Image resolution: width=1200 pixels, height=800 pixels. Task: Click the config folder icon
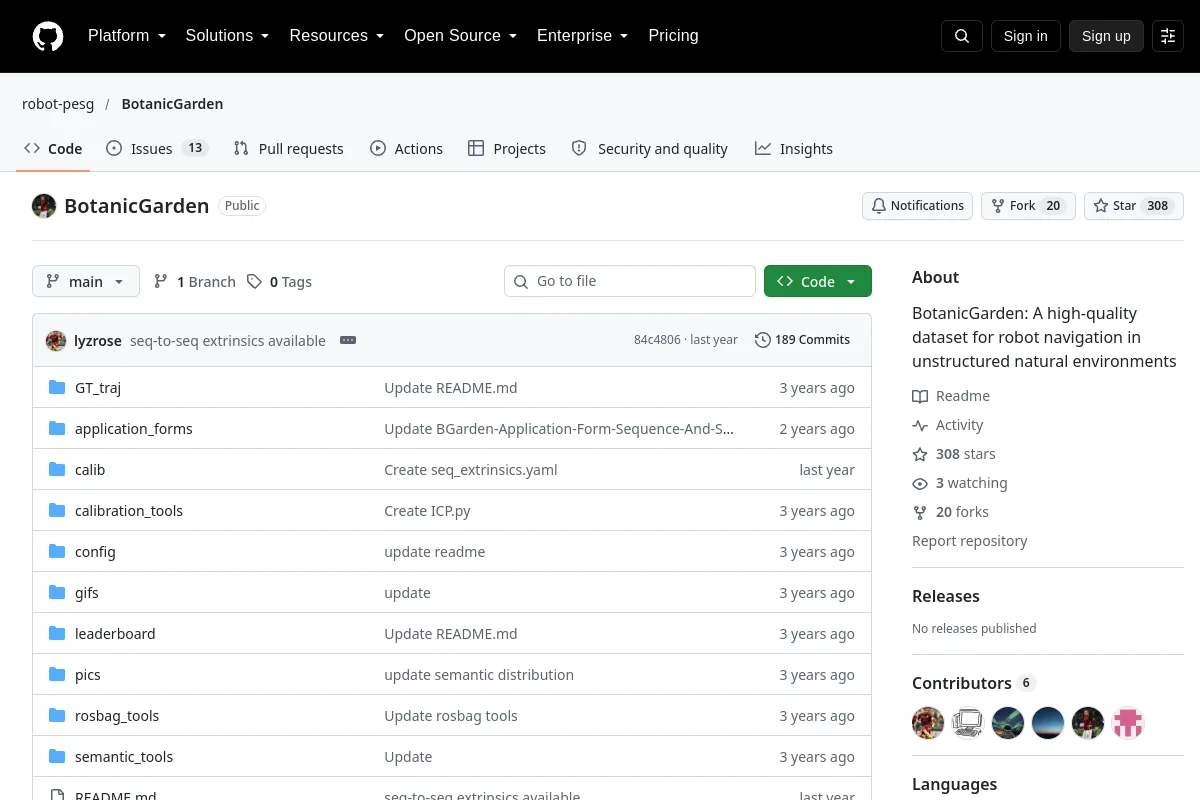pyautogui.click(x=57, y=552)
